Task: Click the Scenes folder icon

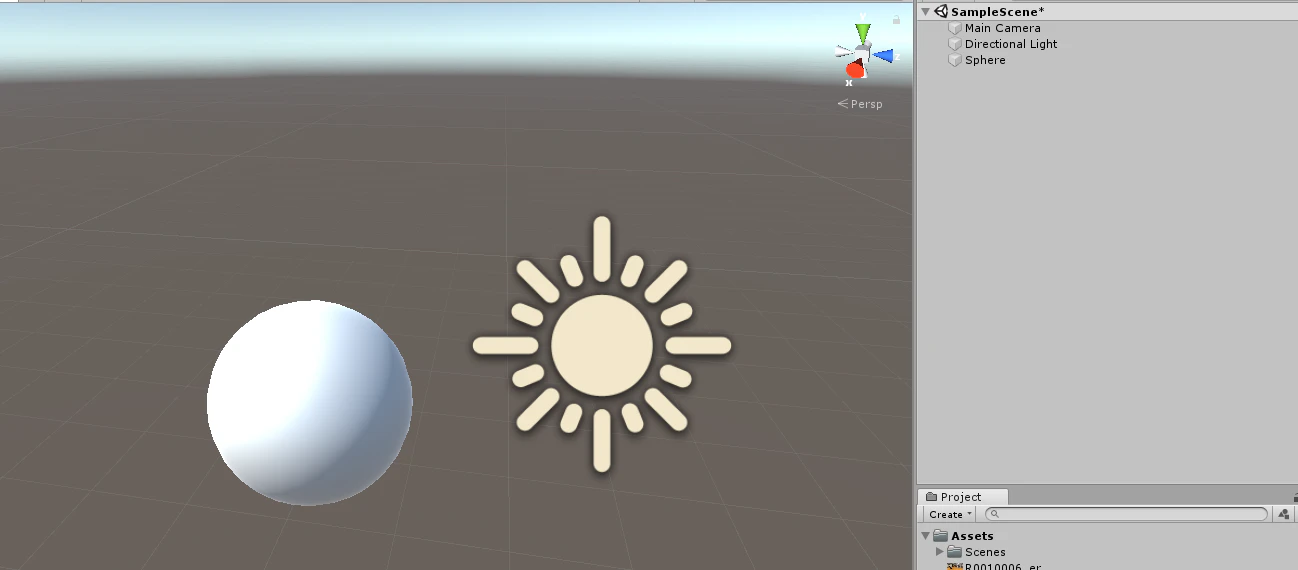Action: [x=954, y=552]
